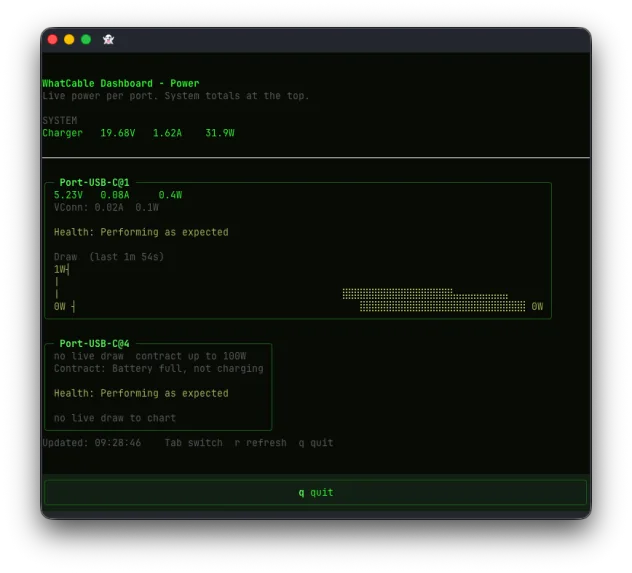Click the Charger label
This screenshot has height=573, width=632.
click(62, 133)
